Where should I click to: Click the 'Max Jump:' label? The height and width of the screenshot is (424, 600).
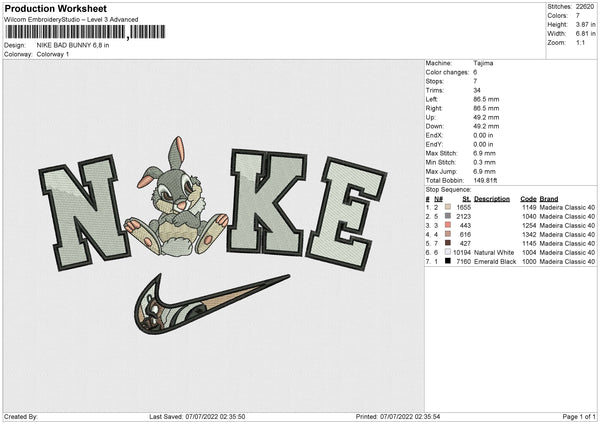(x=441, y=171)
